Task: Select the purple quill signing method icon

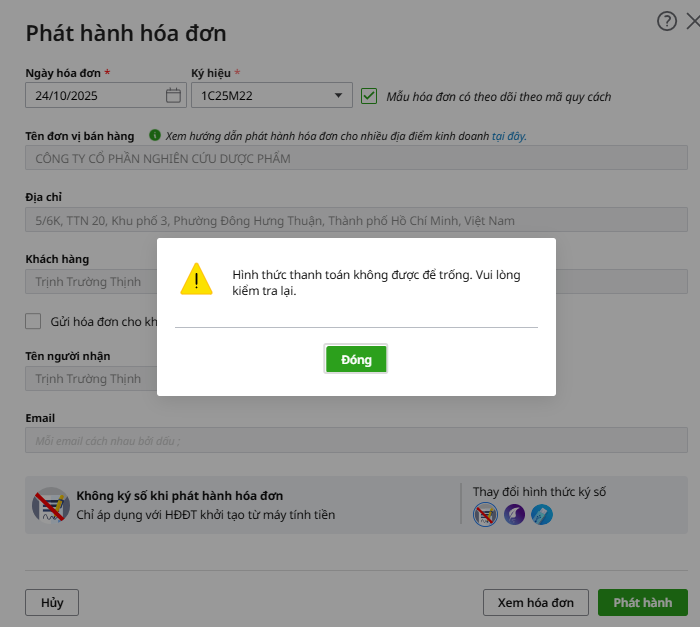Action: pos(514,515)
